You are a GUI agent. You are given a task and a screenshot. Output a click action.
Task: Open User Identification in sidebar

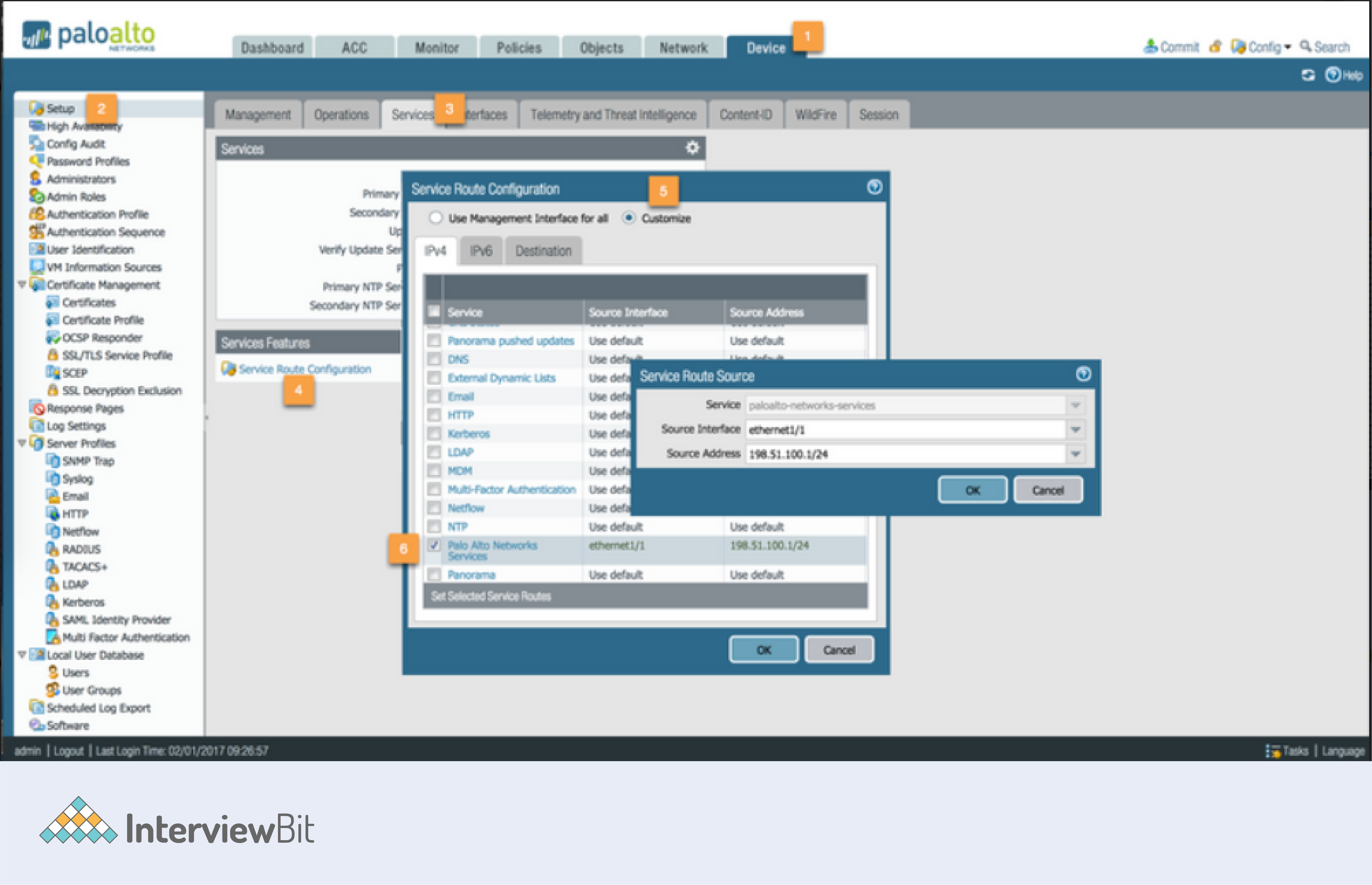coord(82,249)
